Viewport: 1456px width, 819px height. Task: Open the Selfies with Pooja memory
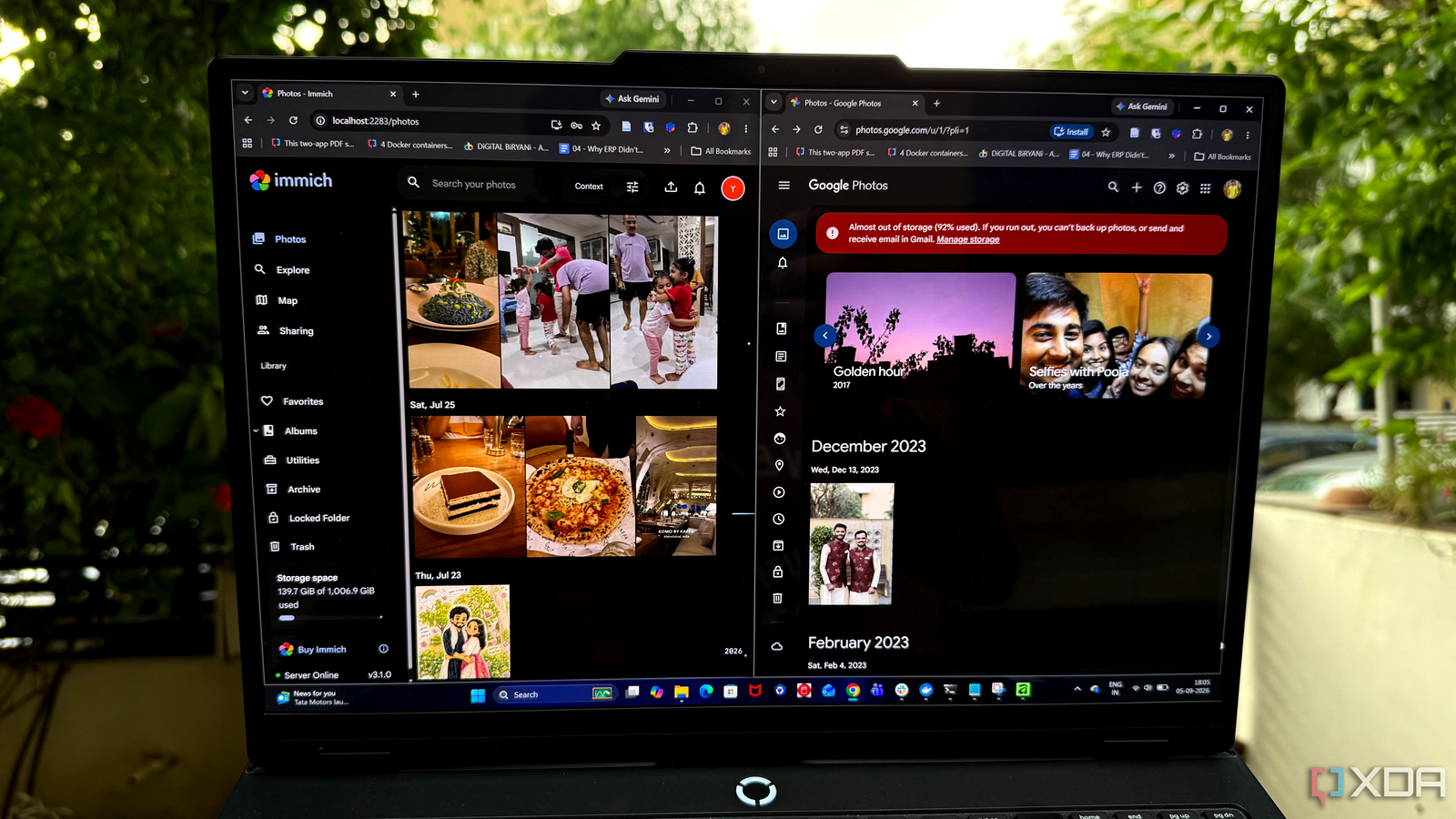pyautogui.click(x=1118, y=336)
